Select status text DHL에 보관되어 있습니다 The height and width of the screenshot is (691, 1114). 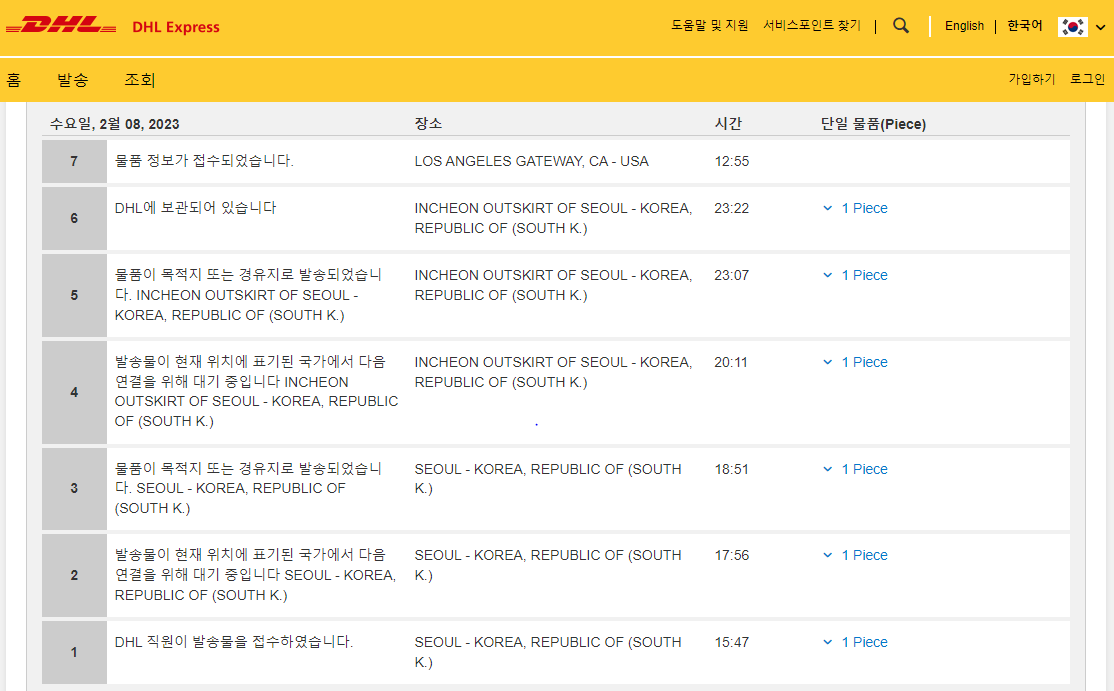point(195,208)
